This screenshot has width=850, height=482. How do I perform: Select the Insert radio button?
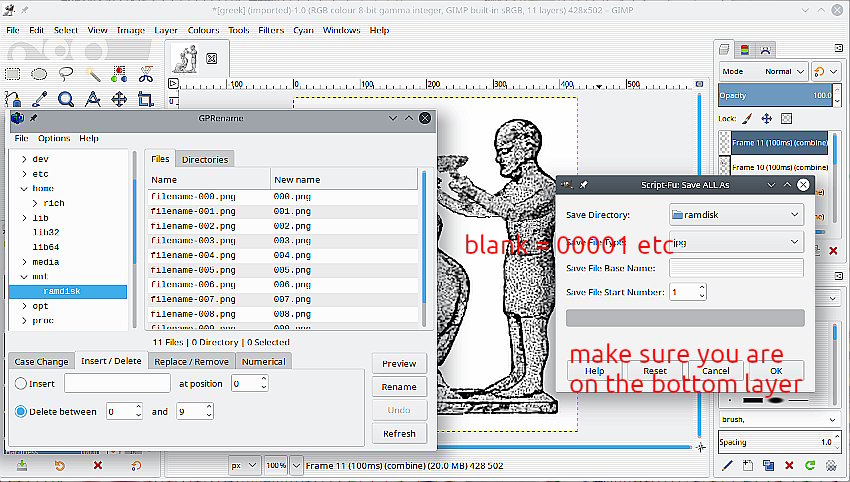pyautogui.click(x=21, y=383)
